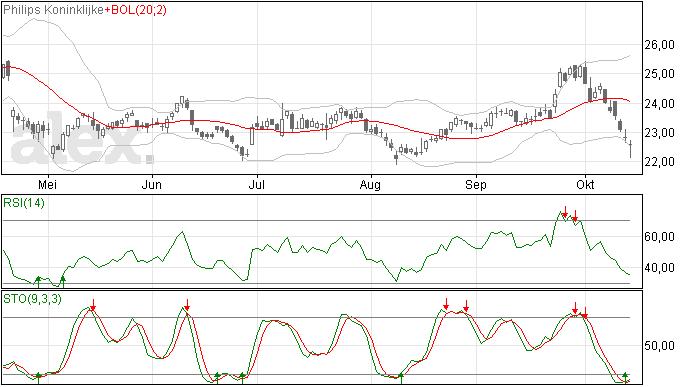Click the 60,00 RSI axis value
Viewport: 690px width, 387px height.
coord(659,237)
